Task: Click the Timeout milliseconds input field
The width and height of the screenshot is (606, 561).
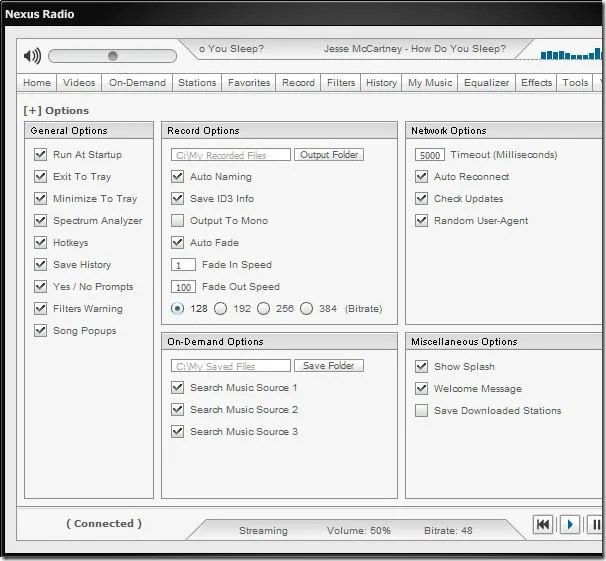Action: pos(430,155)
